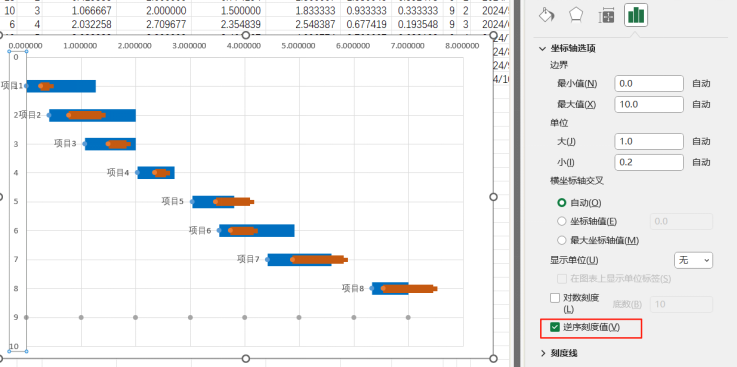Open the Size & Properties tab icon
737x367 pixels.
pos(606,16)
